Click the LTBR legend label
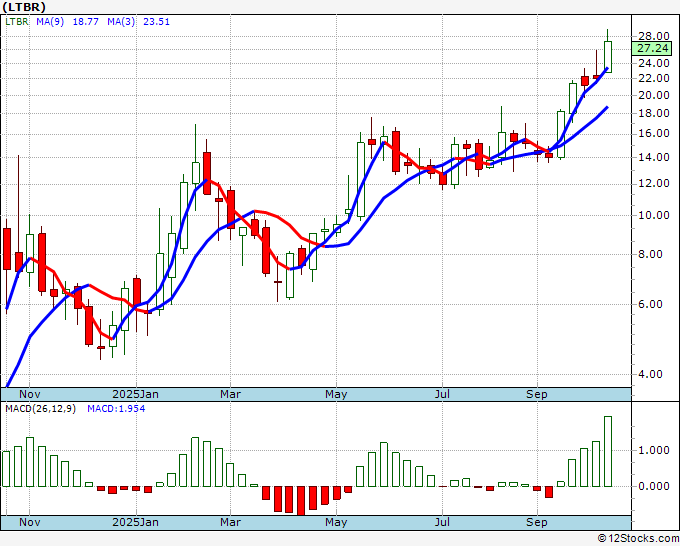The height and width of the screenshot is (546, 680). [16, 21]
